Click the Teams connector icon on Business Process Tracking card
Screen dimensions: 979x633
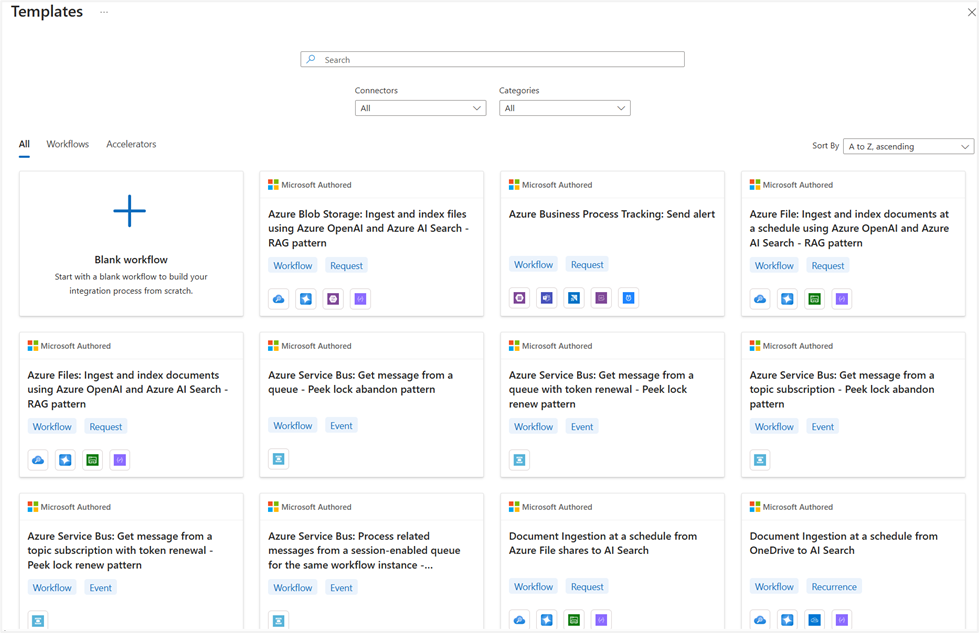tap(547, 298)
